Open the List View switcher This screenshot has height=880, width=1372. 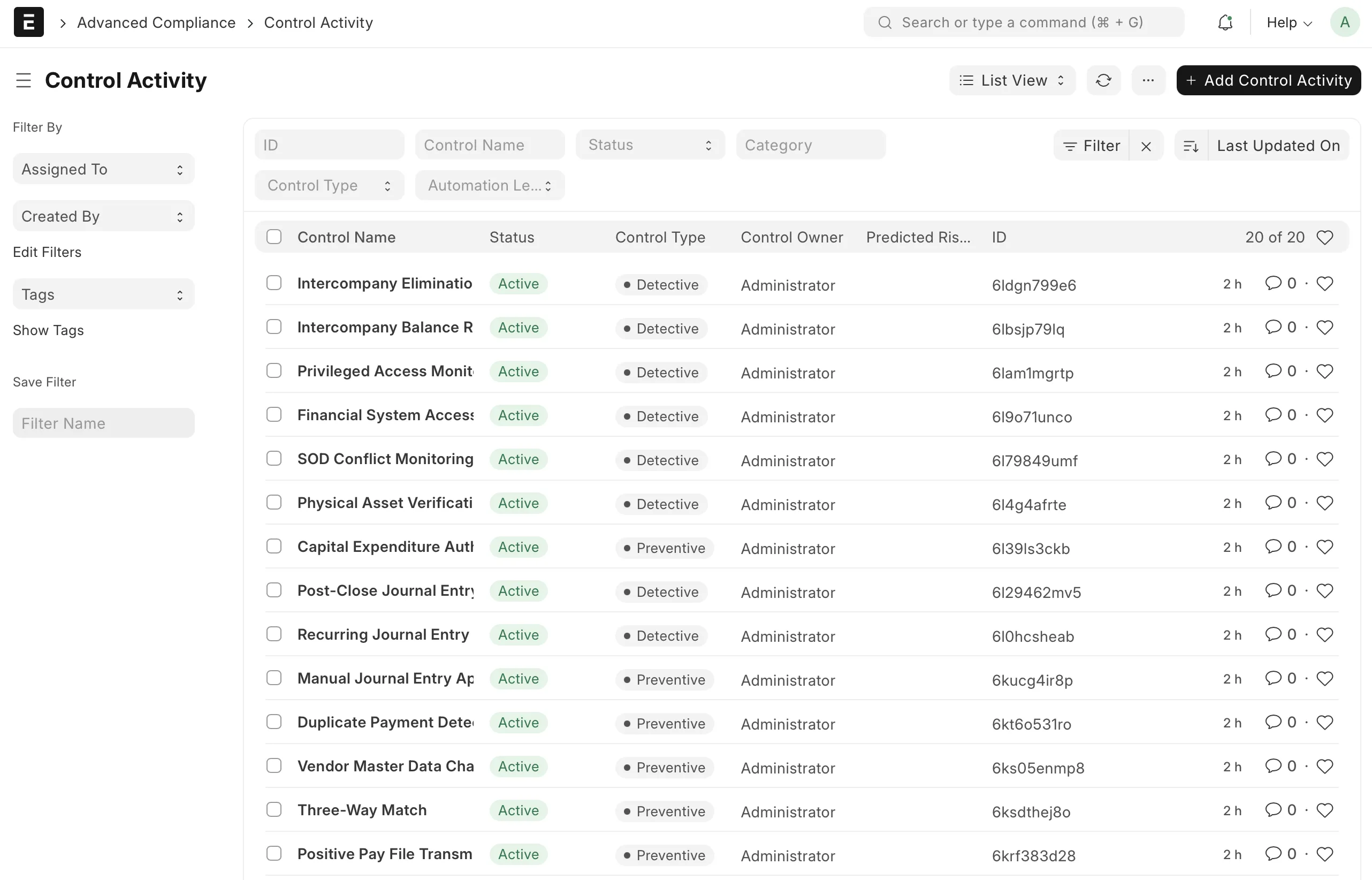click(x=1012, y=81)
